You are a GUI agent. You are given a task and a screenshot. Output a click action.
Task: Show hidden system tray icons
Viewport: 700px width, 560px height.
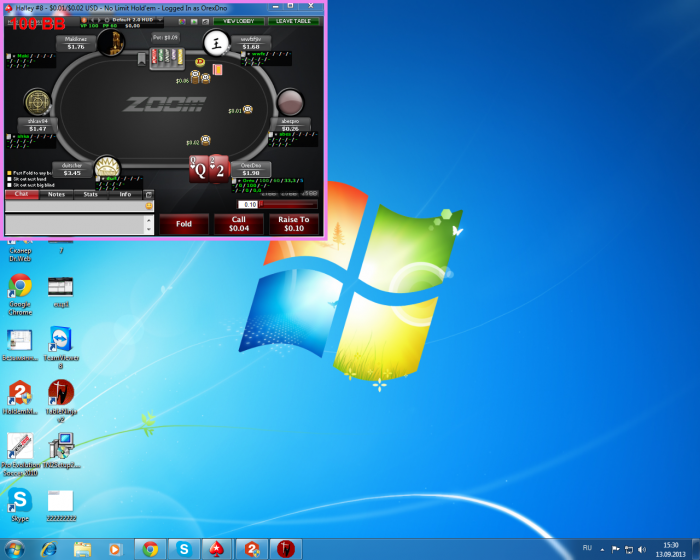pos(601,549)
